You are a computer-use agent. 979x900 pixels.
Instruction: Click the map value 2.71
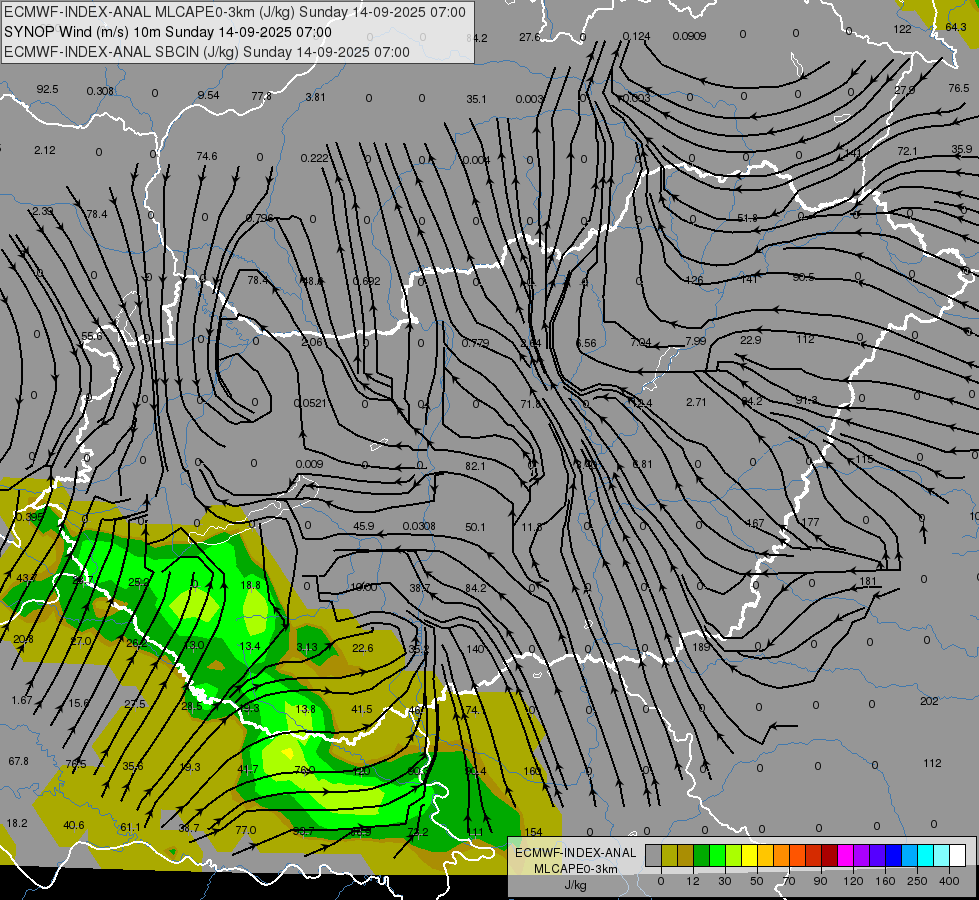696,402
